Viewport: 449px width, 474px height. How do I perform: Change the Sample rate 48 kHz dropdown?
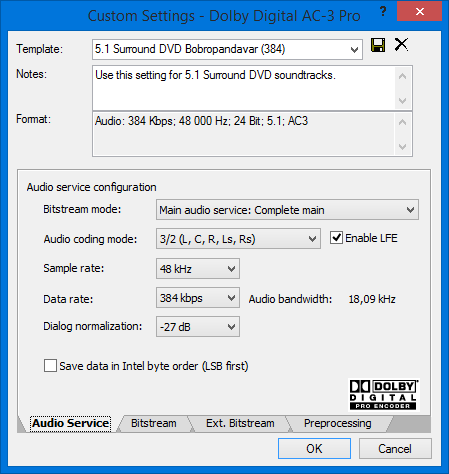click(198, 269)
